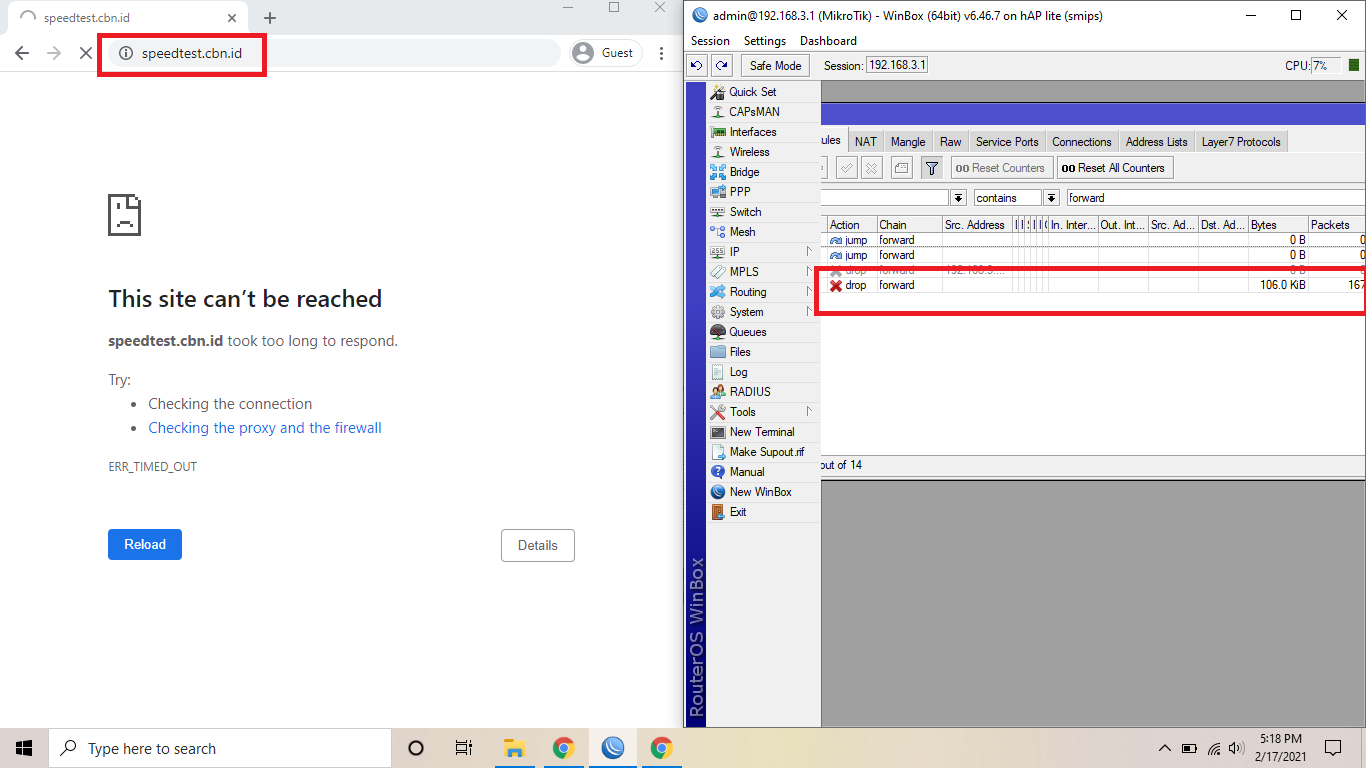Click the Disable rule X icon
This screenshot has height=768, width=1366.
coord(872,168)
